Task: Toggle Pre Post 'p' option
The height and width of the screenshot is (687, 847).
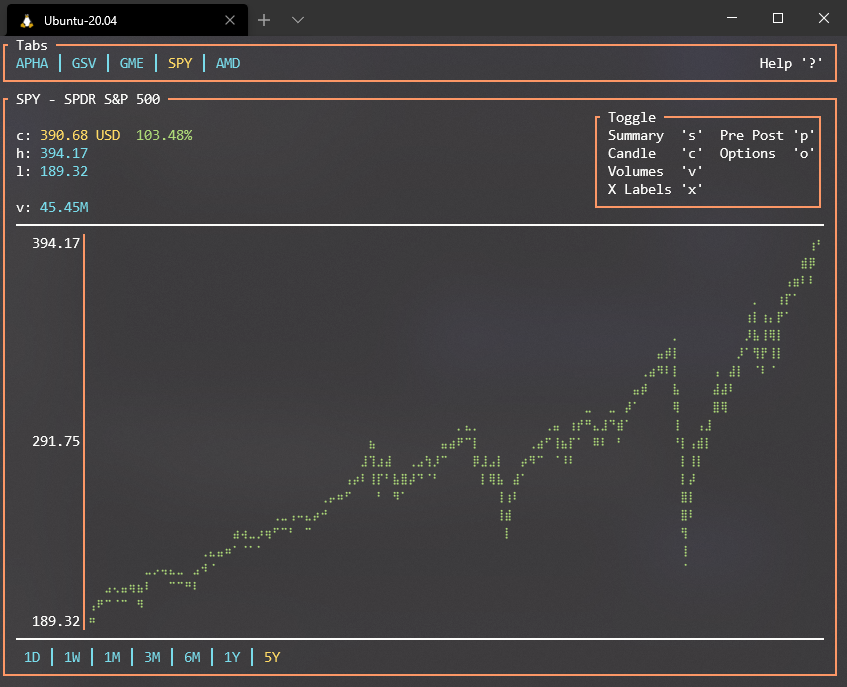Action: tap(767, 136)
